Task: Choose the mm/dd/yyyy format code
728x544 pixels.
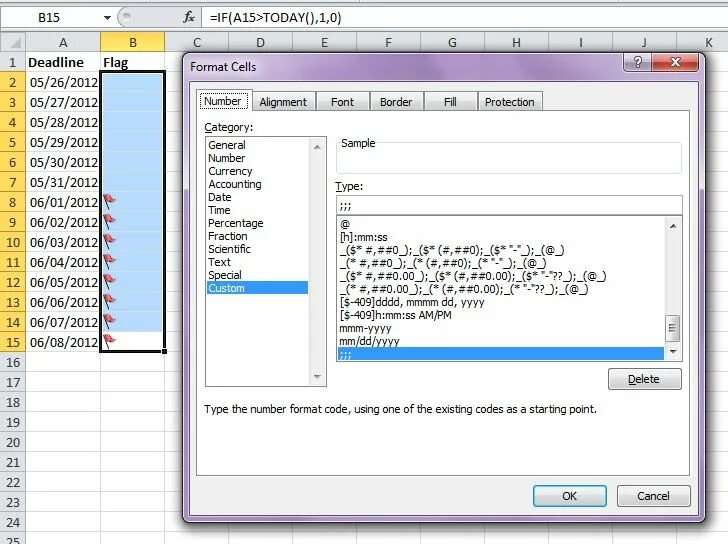Action: click(x=500, y=341)
